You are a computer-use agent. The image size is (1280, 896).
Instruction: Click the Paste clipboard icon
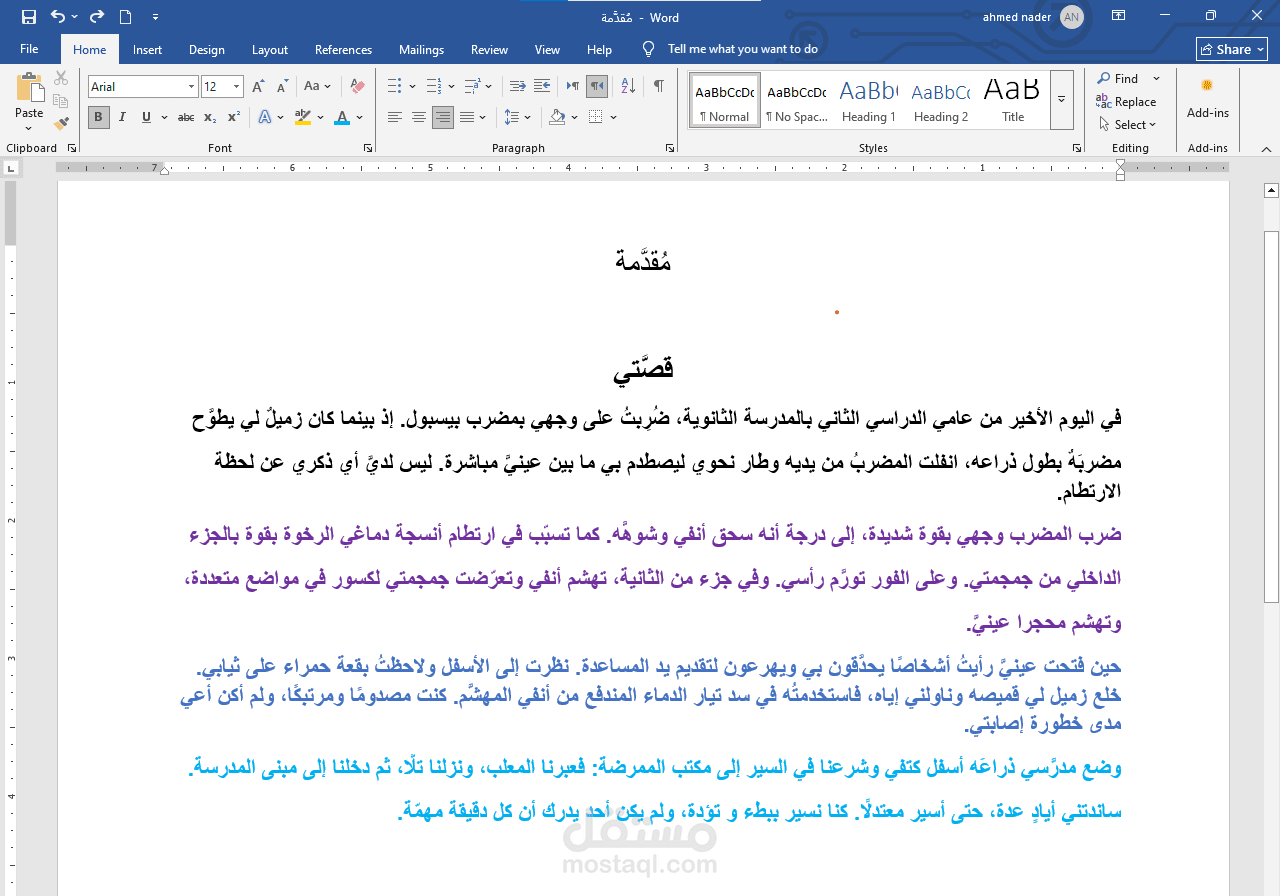coord(30,87)
